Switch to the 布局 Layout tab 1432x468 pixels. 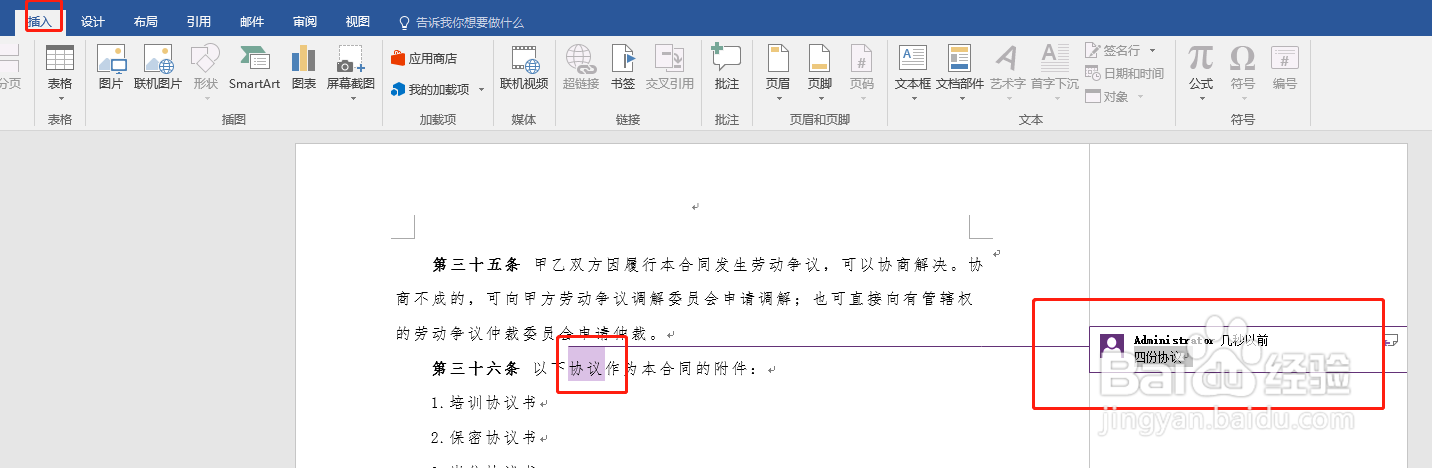click(145, 21)
